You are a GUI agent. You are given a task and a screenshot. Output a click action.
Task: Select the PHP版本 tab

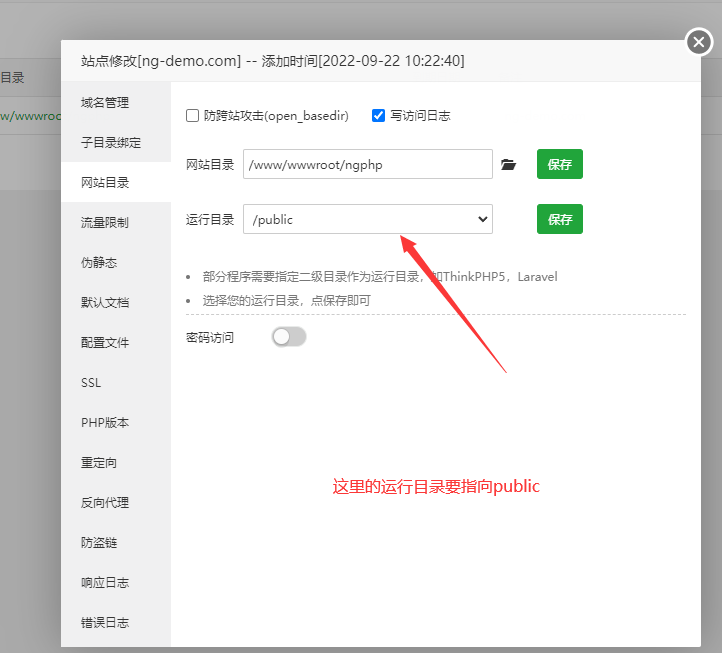point(105,423)
